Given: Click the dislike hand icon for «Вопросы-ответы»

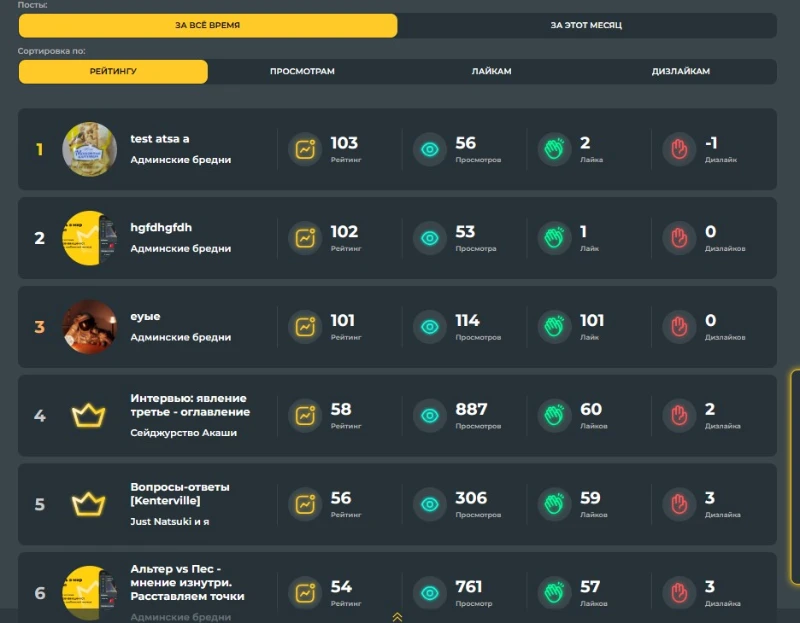Looking at the screenshot, I should click(679, 505).
